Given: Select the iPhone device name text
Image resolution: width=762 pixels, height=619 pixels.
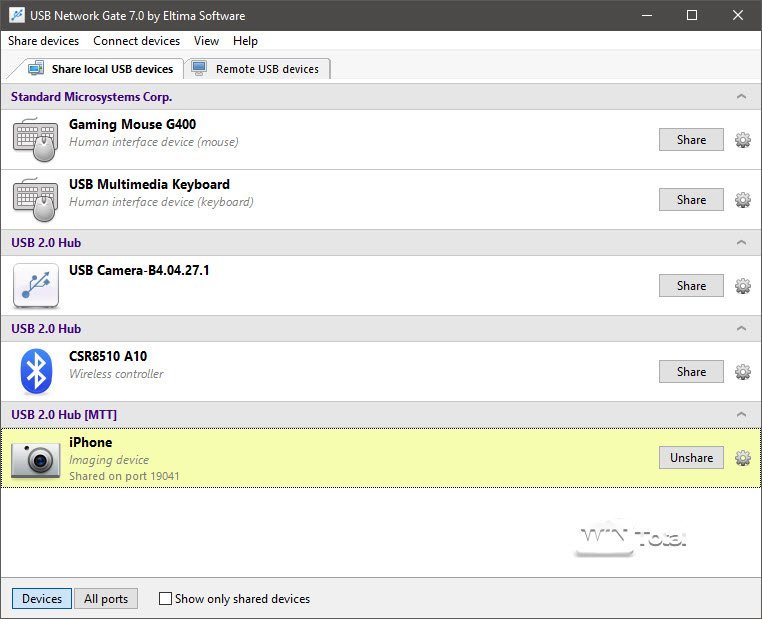Looking at the screenshot, I should (90, 442).
